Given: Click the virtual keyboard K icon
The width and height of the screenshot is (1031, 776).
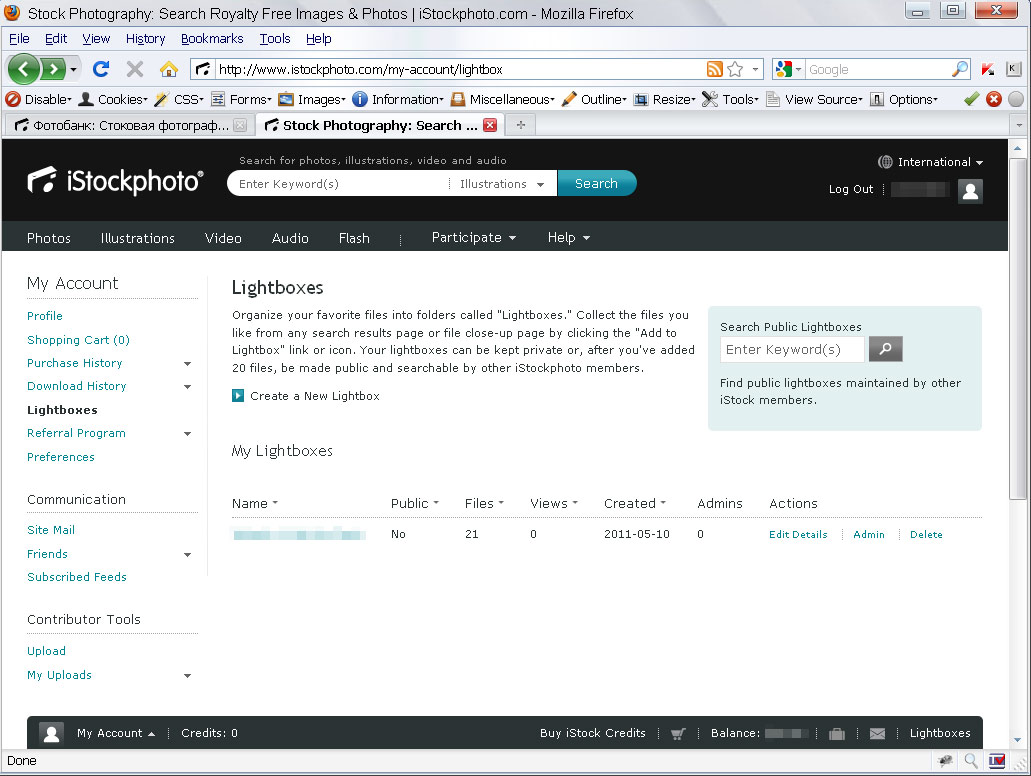Looking at the screenshot, I should point(1013,68).
